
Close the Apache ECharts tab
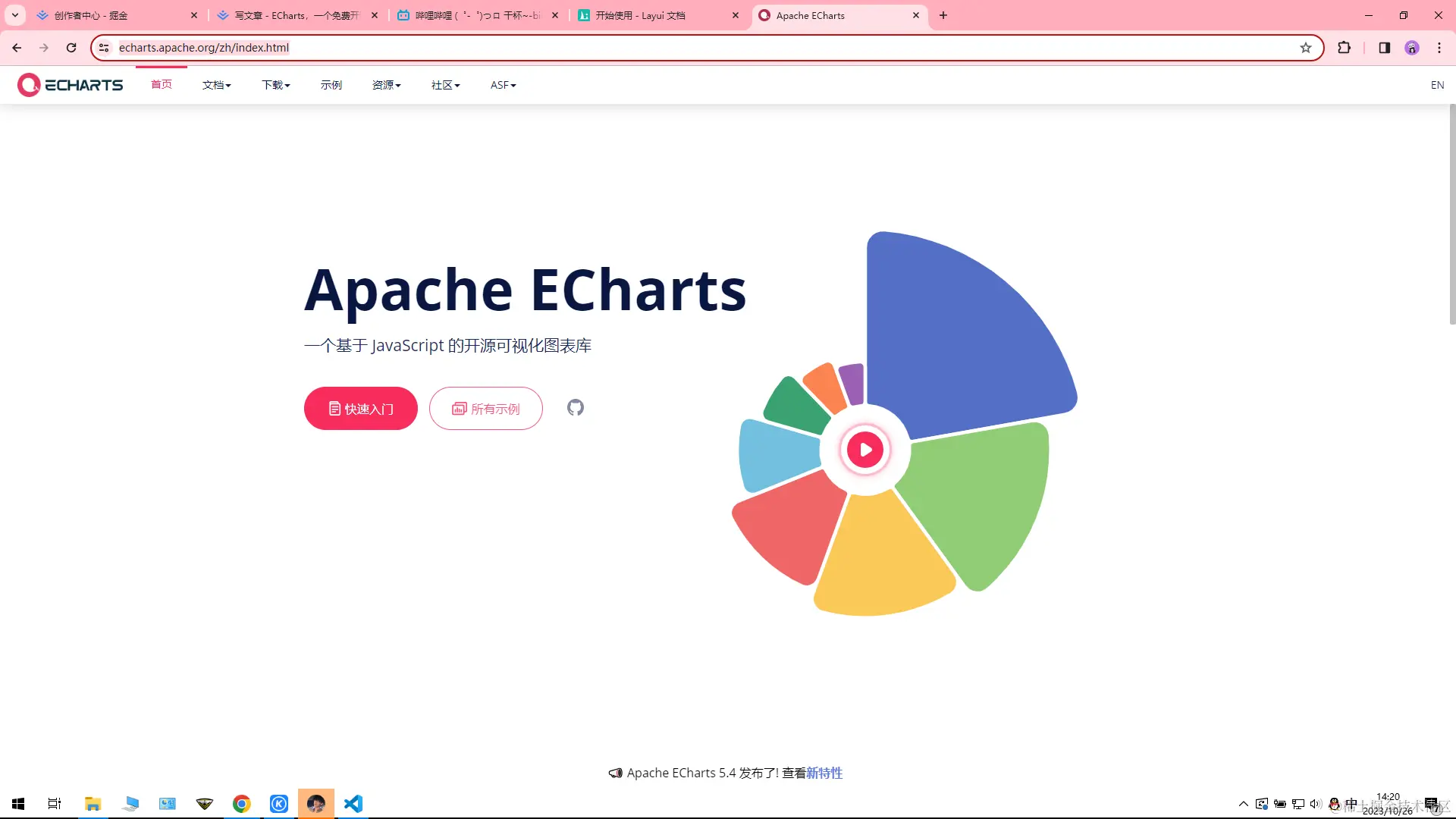pos(916,15)
